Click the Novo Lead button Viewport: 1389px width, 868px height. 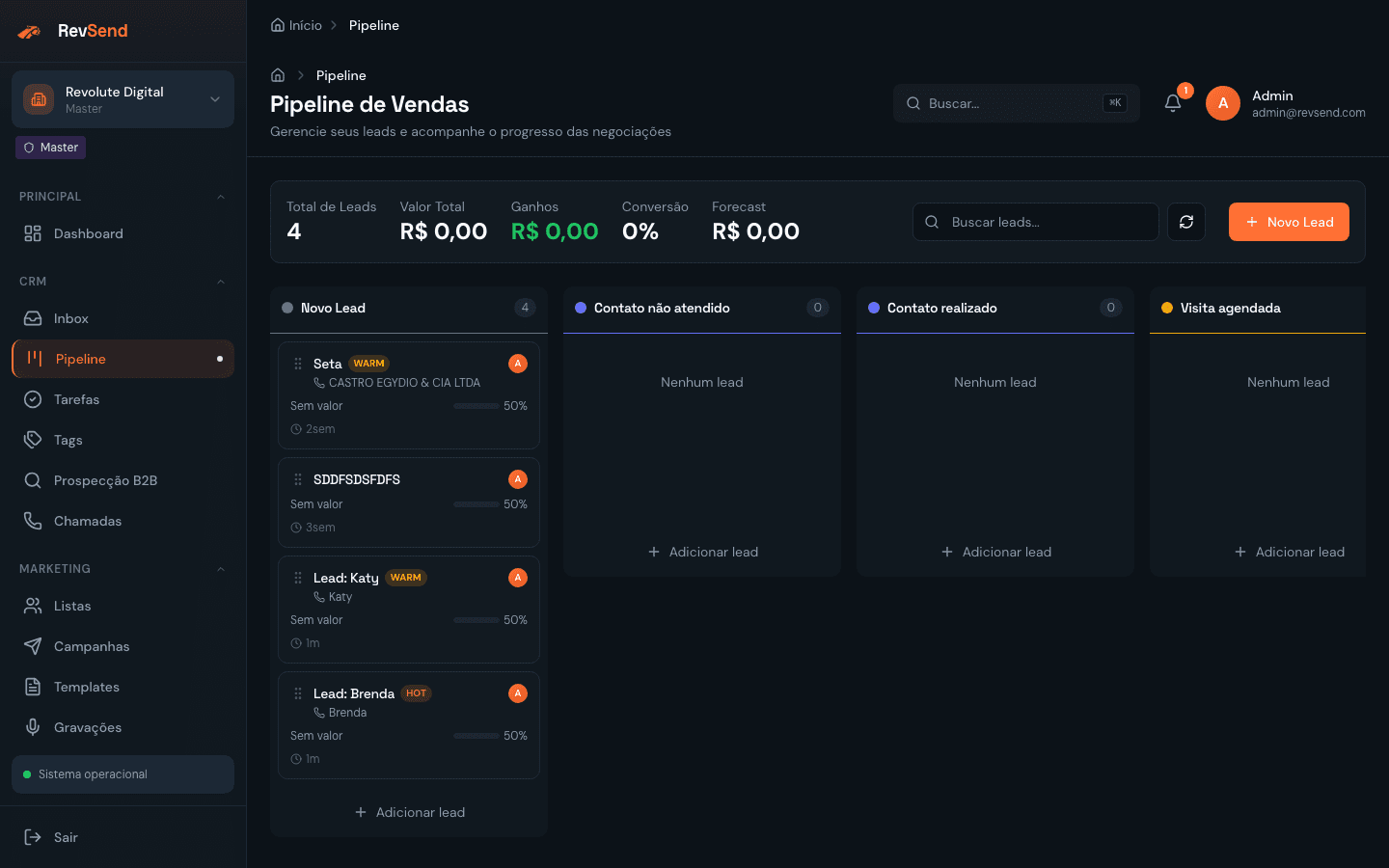click(1289, 222)
